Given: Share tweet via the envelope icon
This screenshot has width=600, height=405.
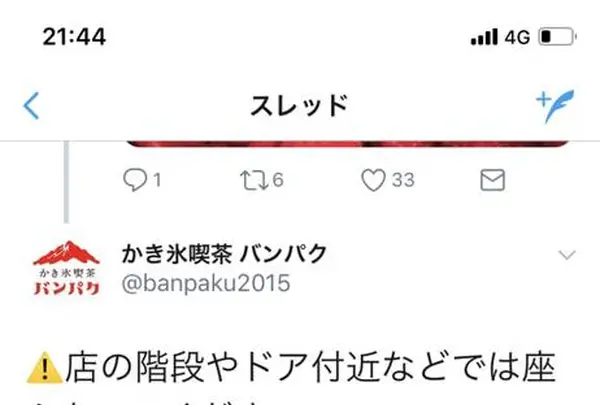Looking at the screenshot, I should 492,180.
